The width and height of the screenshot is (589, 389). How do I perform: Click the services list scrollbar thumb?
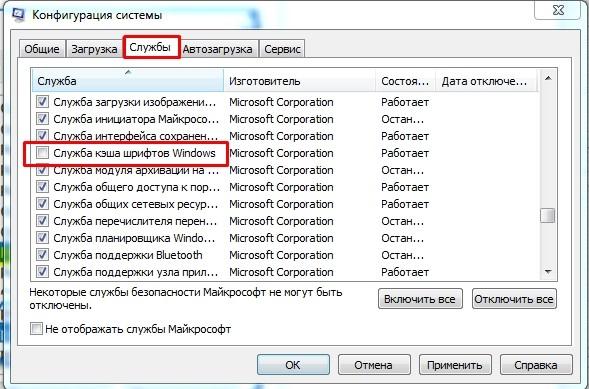[548, 216]
